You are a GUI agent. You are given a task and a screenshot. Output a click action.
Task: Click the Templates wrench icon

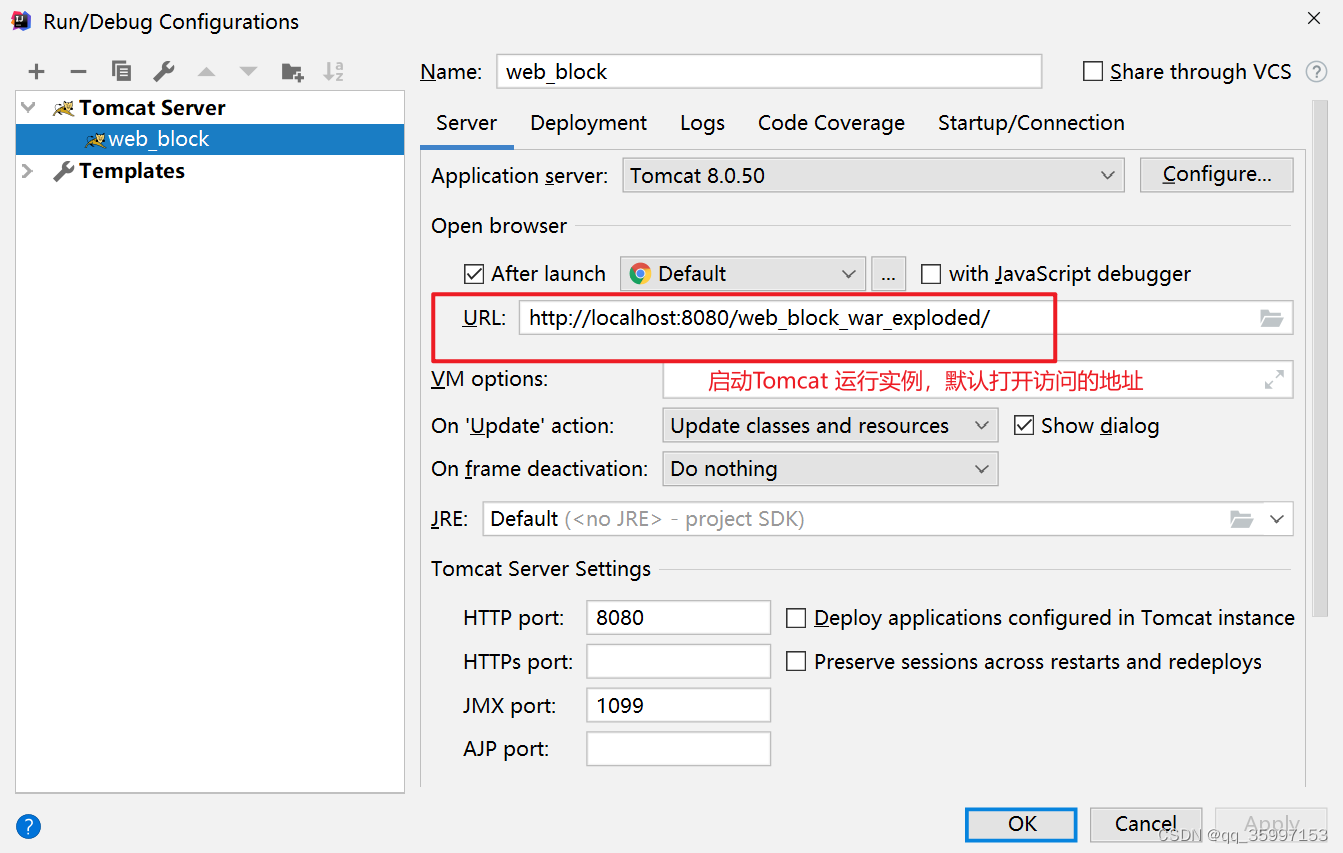(x=64, y=171)
